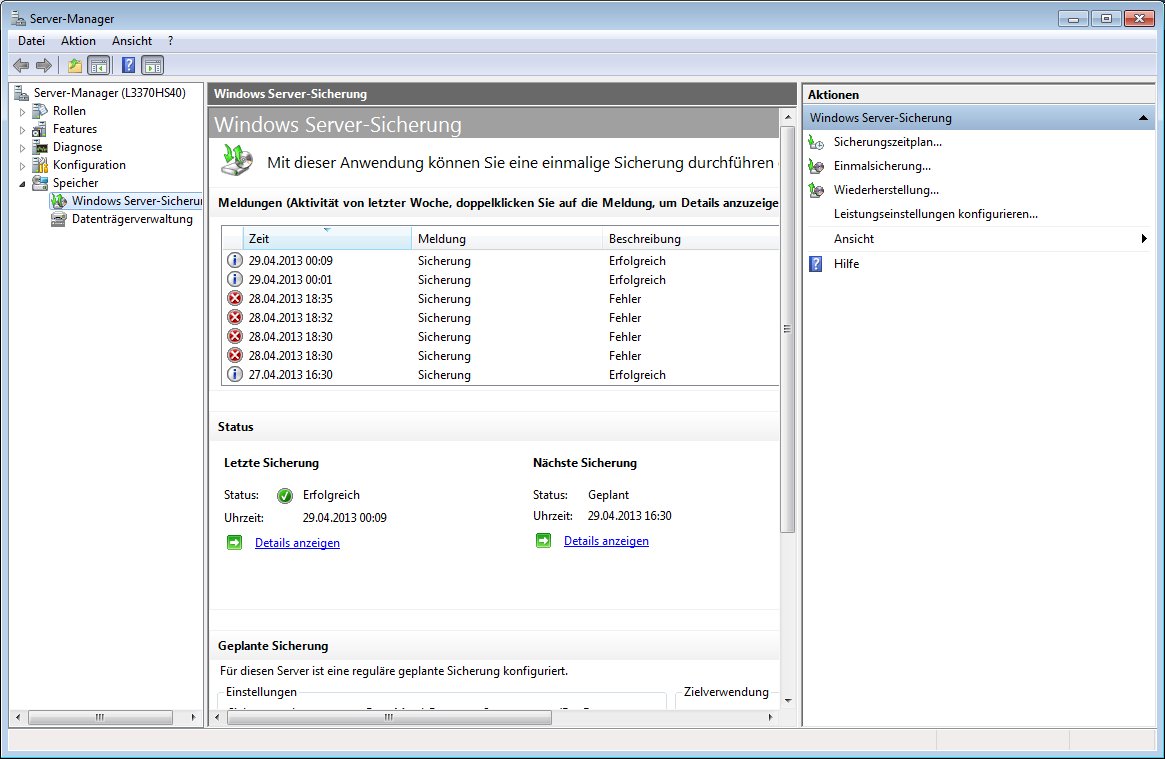The width and height of the screenshot is (1165, 759).
Task: Expand the Konfiguration tree node
Action: pyautogui.click(x=22, y=165)
